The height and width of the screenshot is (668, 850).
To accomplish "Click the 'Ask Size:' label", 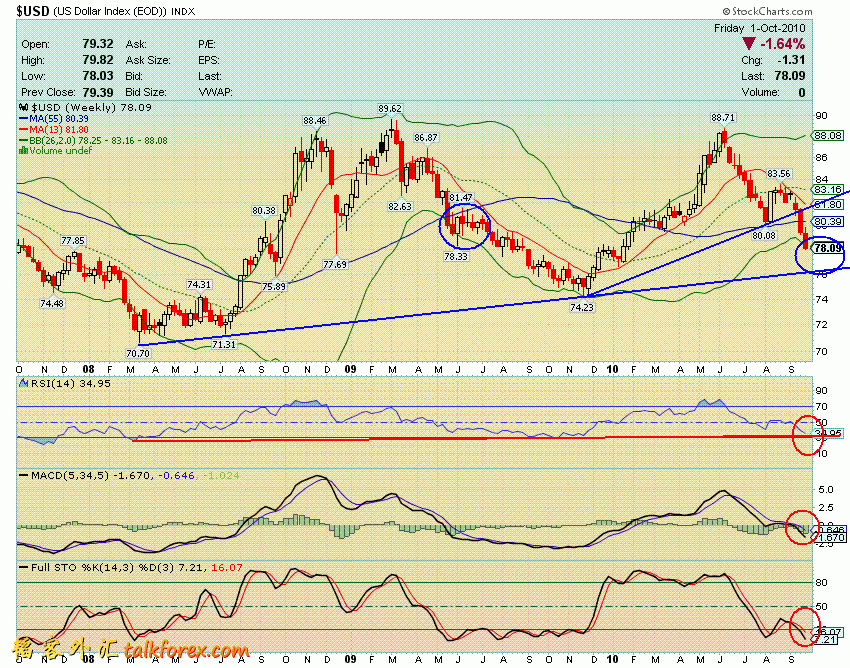I will (148, 60).
